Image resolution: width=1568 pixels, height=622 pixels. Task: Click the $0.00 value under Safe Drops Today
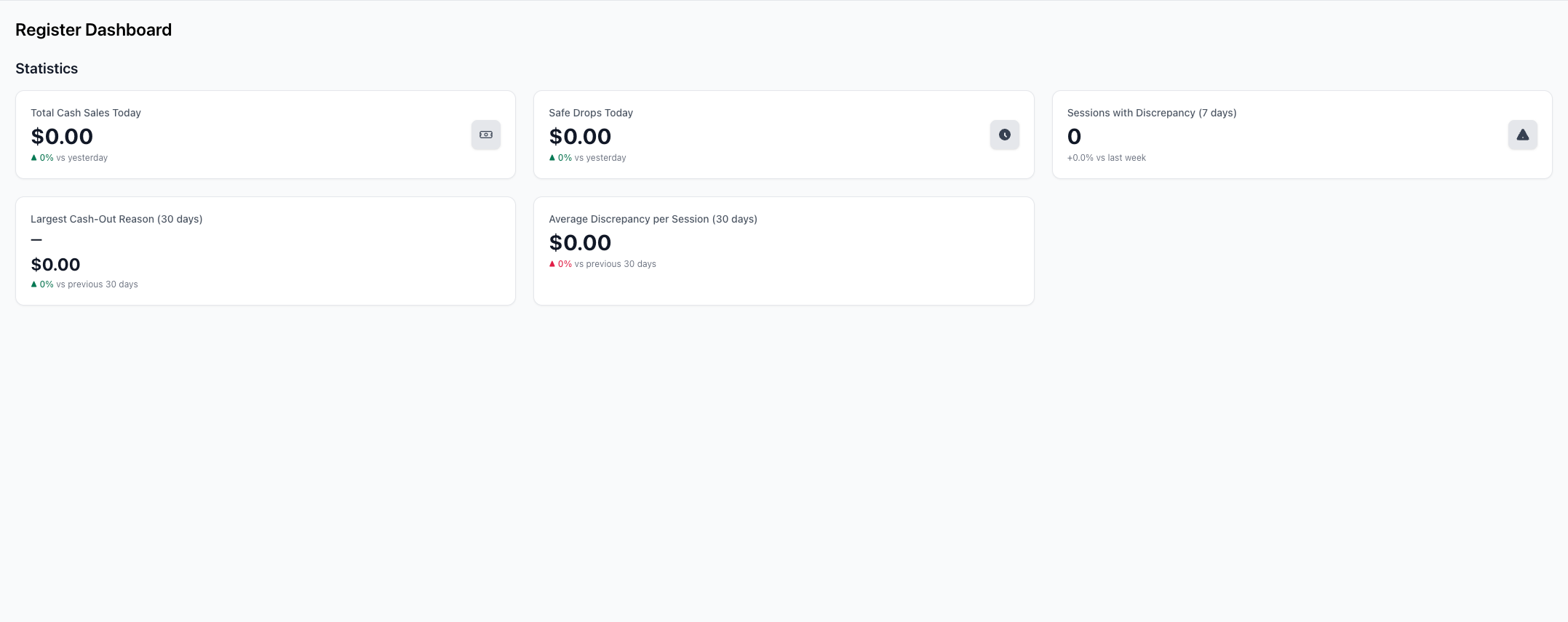[x=580, y=137]
